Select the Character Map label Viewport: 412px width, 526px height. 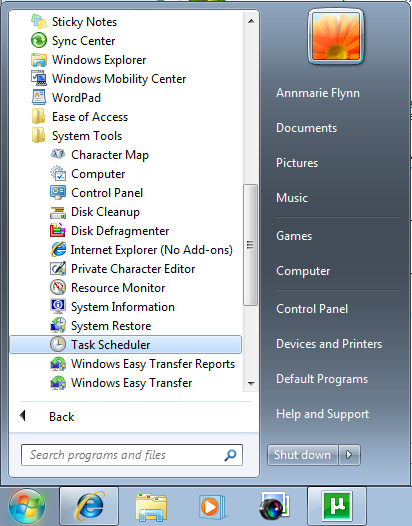(x=110, y=155)
